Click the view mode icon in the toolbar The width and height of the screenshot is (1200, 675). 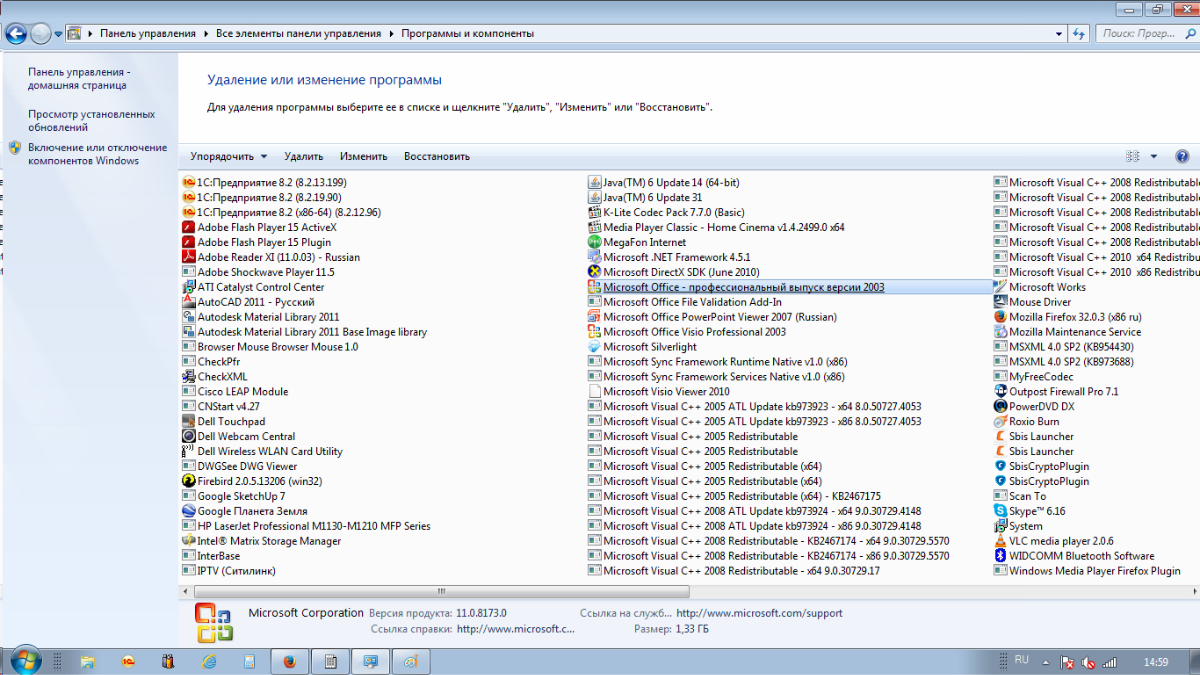click(x=1133, y=157)
